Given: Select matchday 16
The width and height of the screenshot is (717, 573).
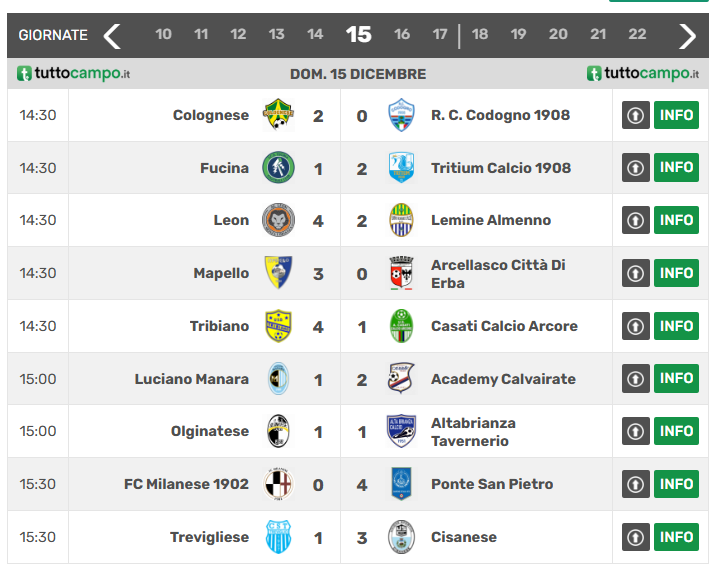Looking at the screenshot, I should tap(402, 34).
